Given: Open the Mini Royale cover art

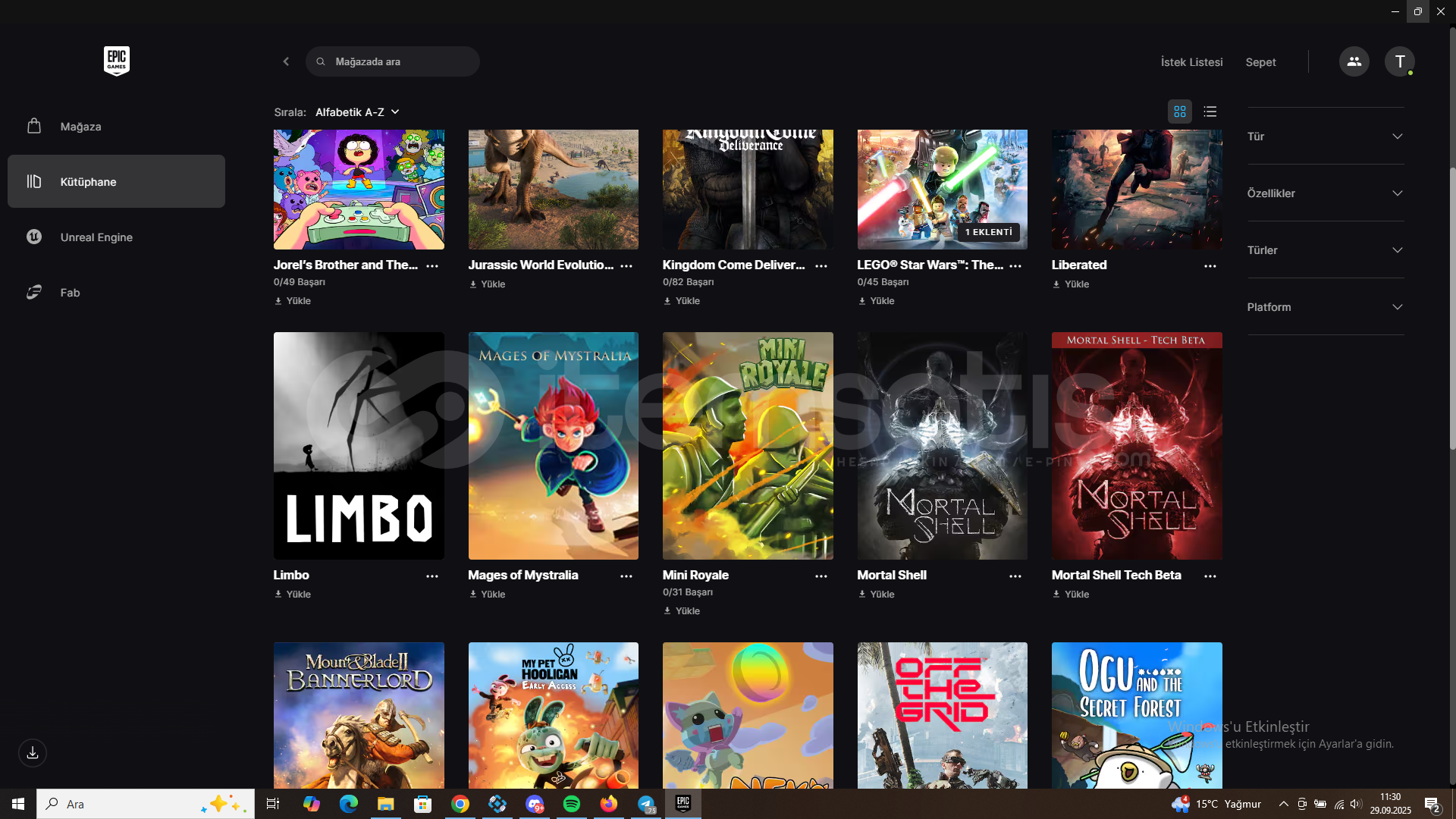Looking at the screenshot, I should click(x=748, y=446).
